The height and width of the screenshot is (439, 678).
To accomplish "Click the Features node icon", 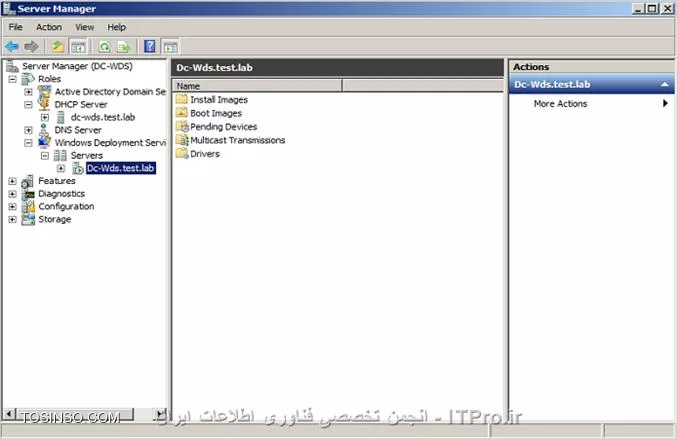I will pyautogui.click(x=28, y=181).
